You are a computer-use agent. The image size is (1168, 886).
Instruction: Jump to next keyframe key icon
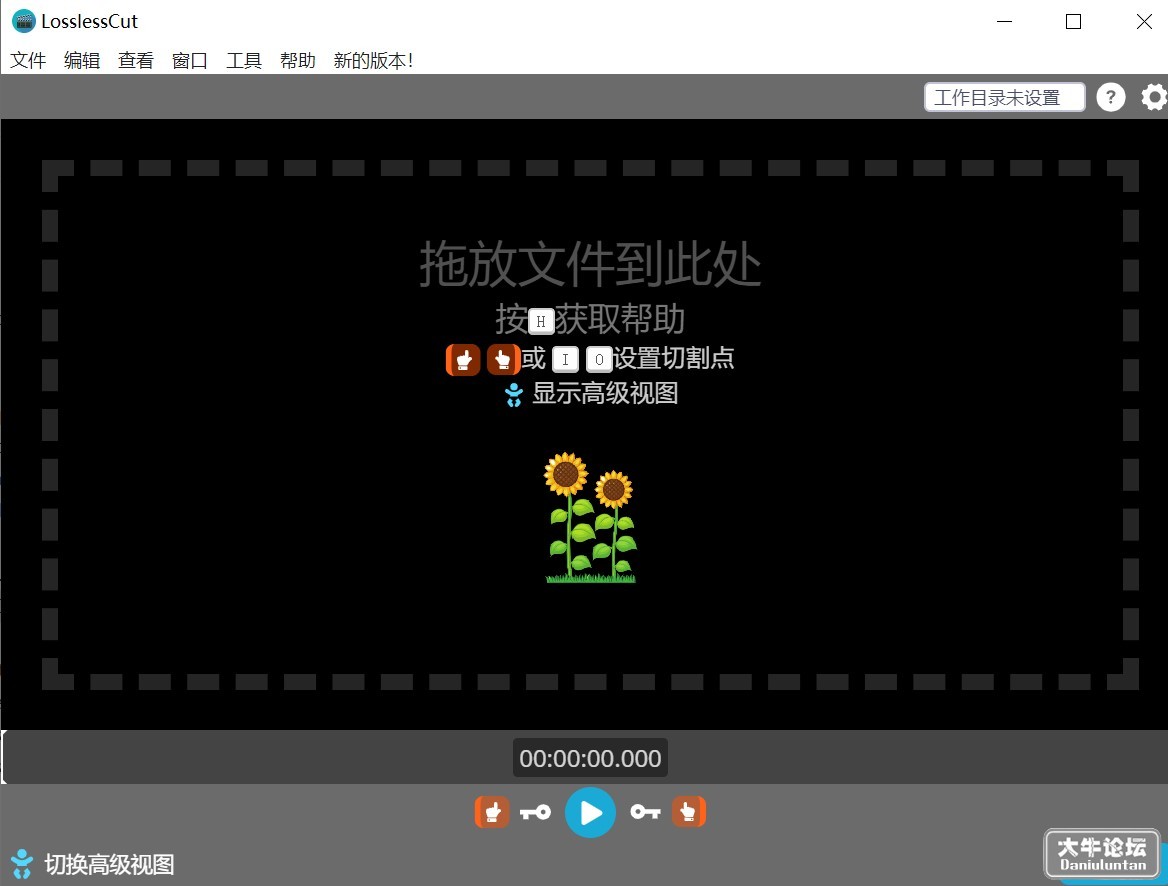[x=645, y=812]
